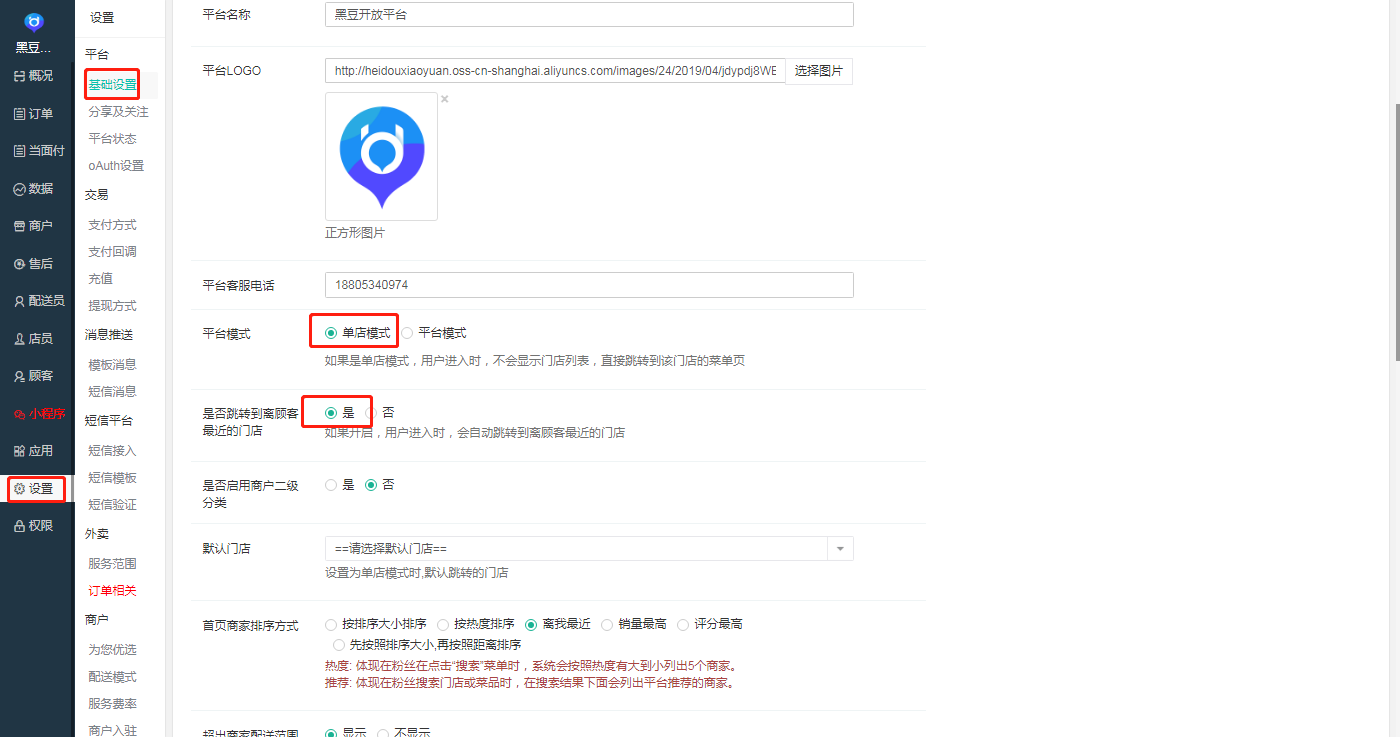Open 小程序 mini program in sidebar

tap(37, 414)
